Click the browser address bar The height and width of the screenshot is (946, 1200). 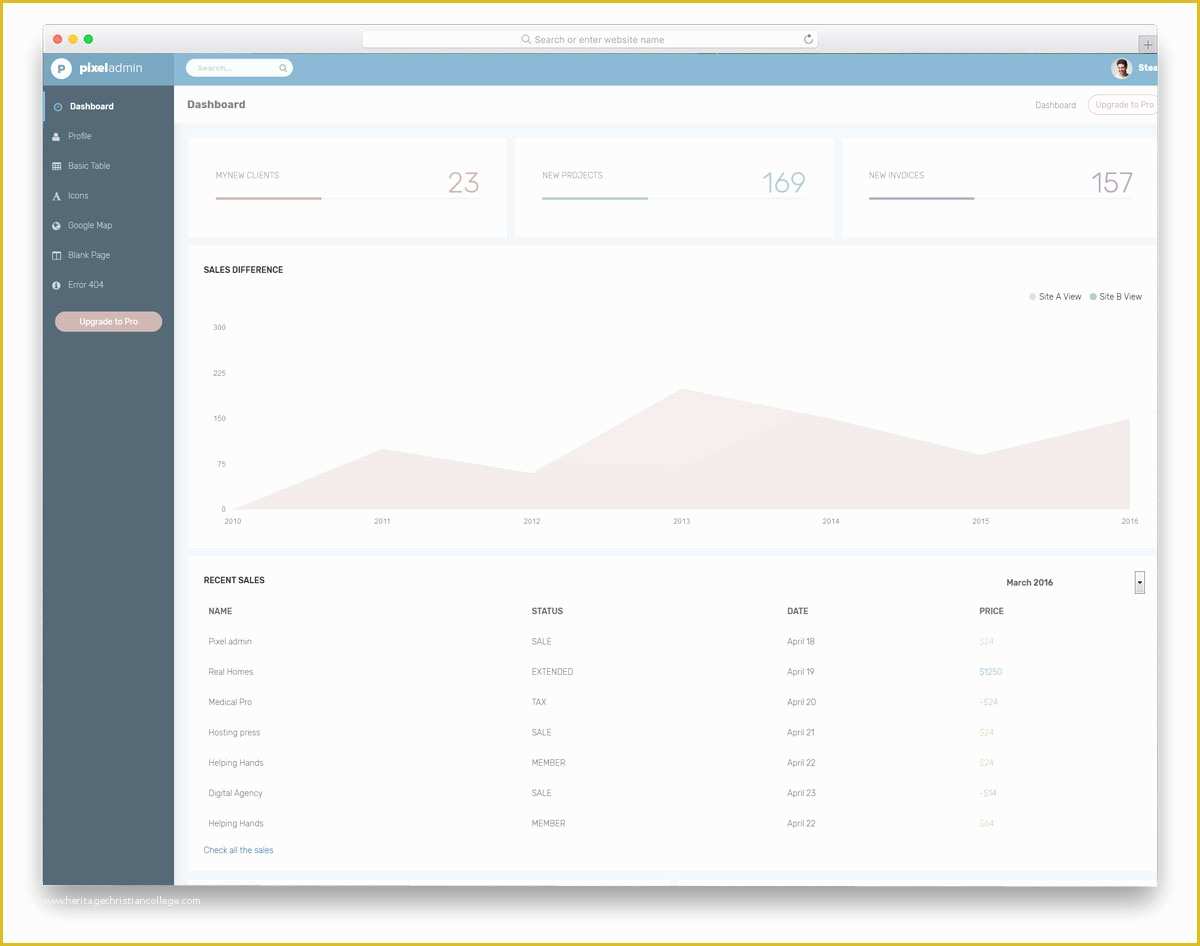[x=590, y=39]
